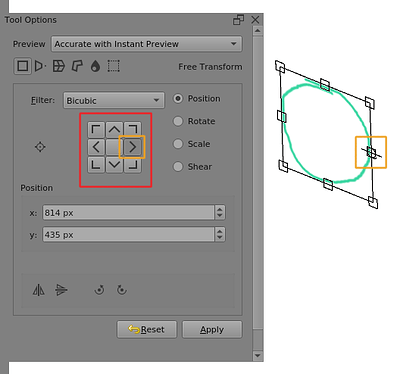Image resolution: width=400 pixels, height=374 pixels.
Task: Click the flip horizontally icon
Action: point(39,290)
